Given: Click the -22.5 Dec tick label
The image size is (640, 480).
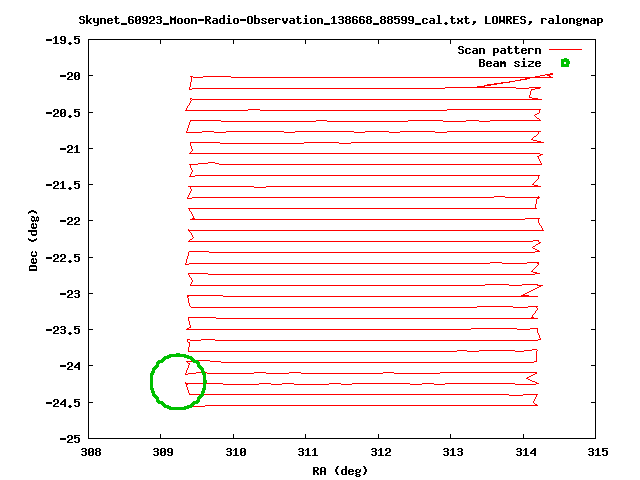Looking at the screenshot, I should [63, 258].
